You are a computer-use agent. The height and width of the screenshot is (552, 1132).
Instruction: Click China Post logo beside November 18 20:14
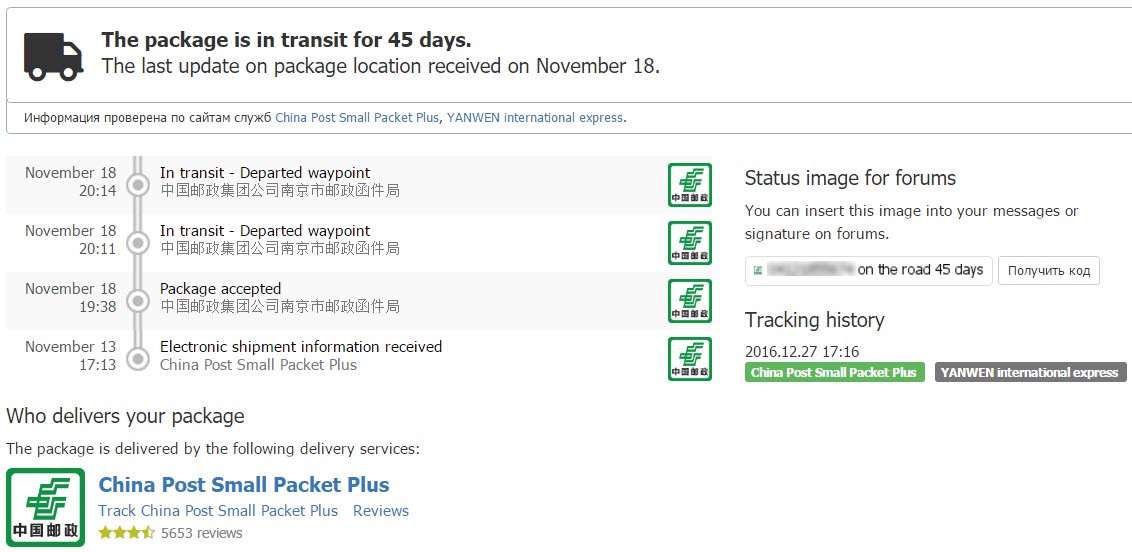tap(689, 185)
